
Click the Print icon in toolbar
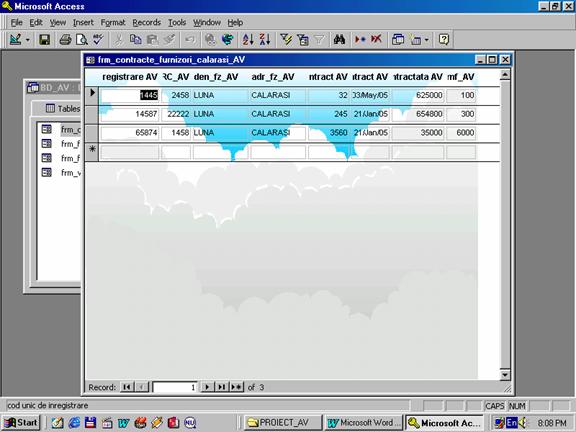point(65,39)
